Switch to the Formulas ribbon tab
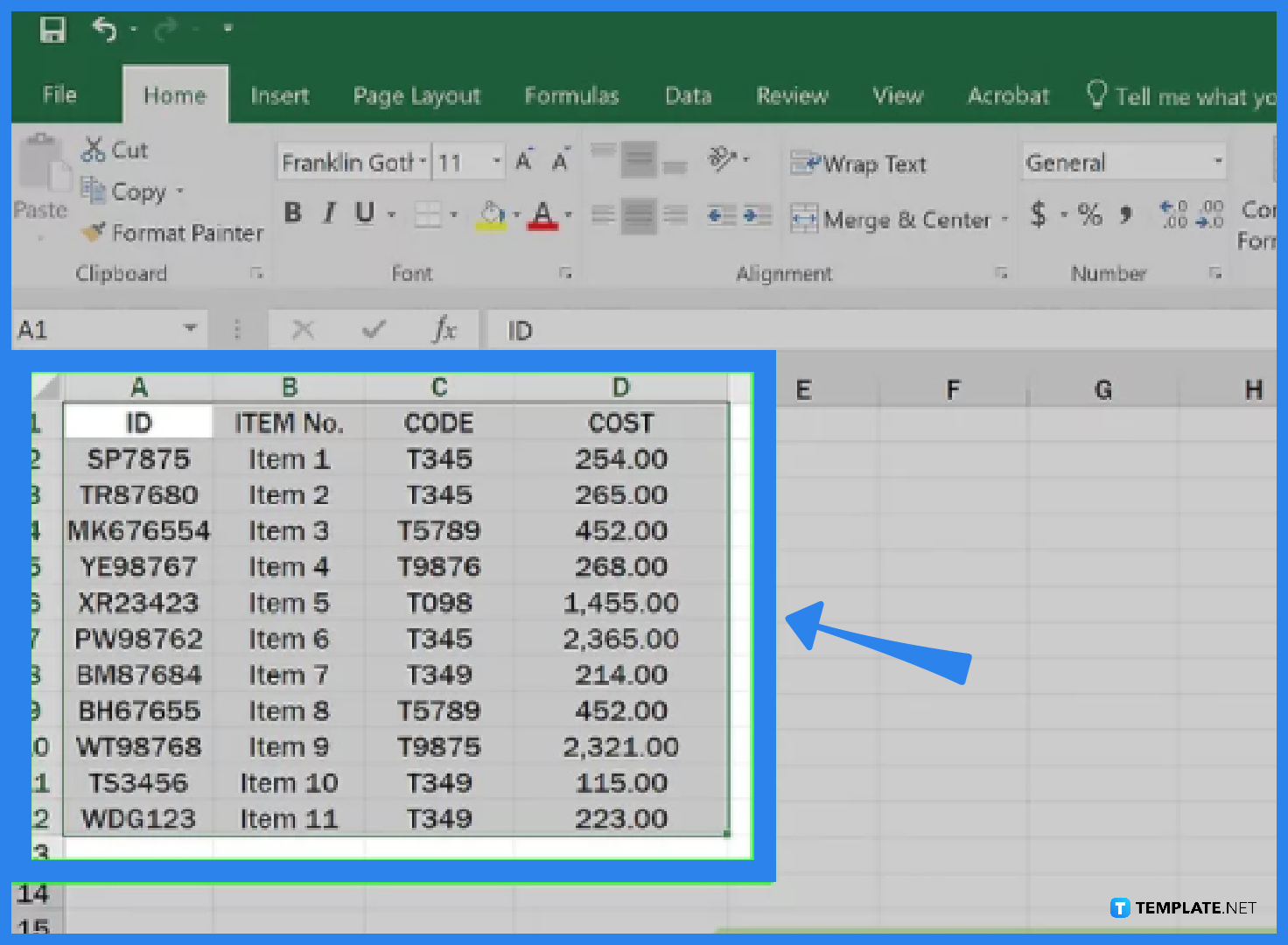 coord(571,95)
